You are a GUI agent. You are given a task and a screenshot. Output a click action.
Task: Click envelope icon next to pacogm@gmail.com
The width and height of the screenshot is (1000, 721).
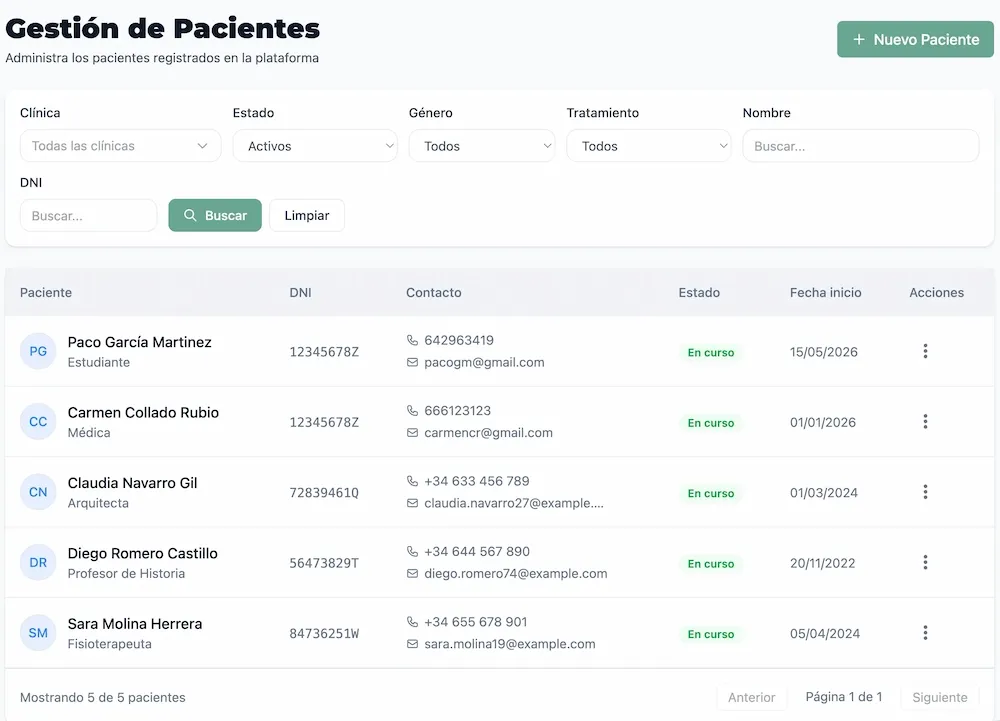pos(413,362)
